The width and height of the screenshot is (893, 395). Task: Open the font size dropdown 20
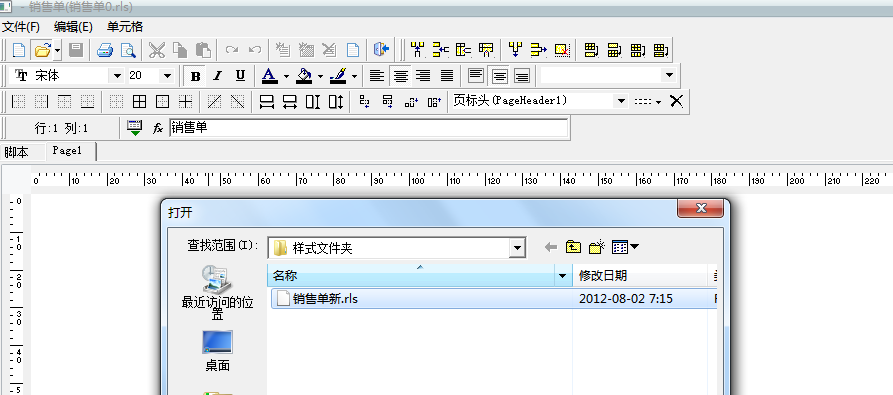coord(167,75)
